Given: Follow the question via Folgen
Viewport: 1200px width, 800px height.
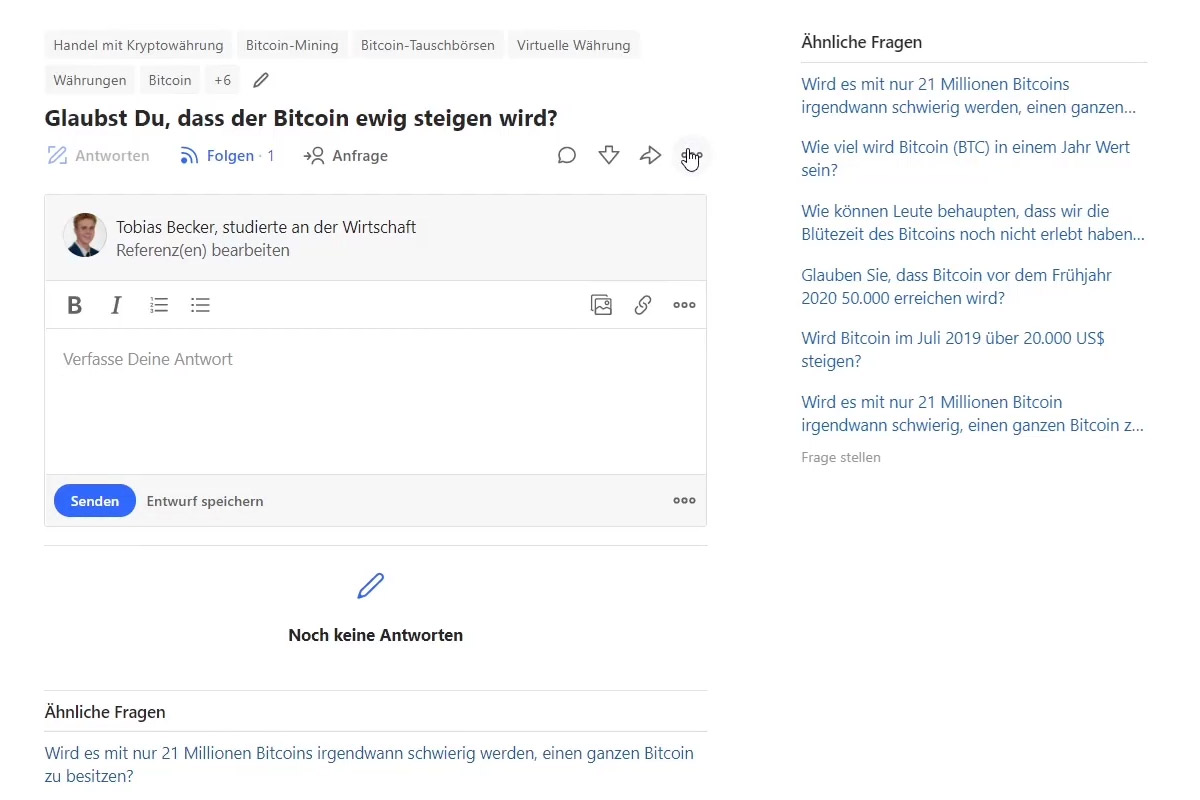Looking at the screenshot, I should [x=226, y=156].
